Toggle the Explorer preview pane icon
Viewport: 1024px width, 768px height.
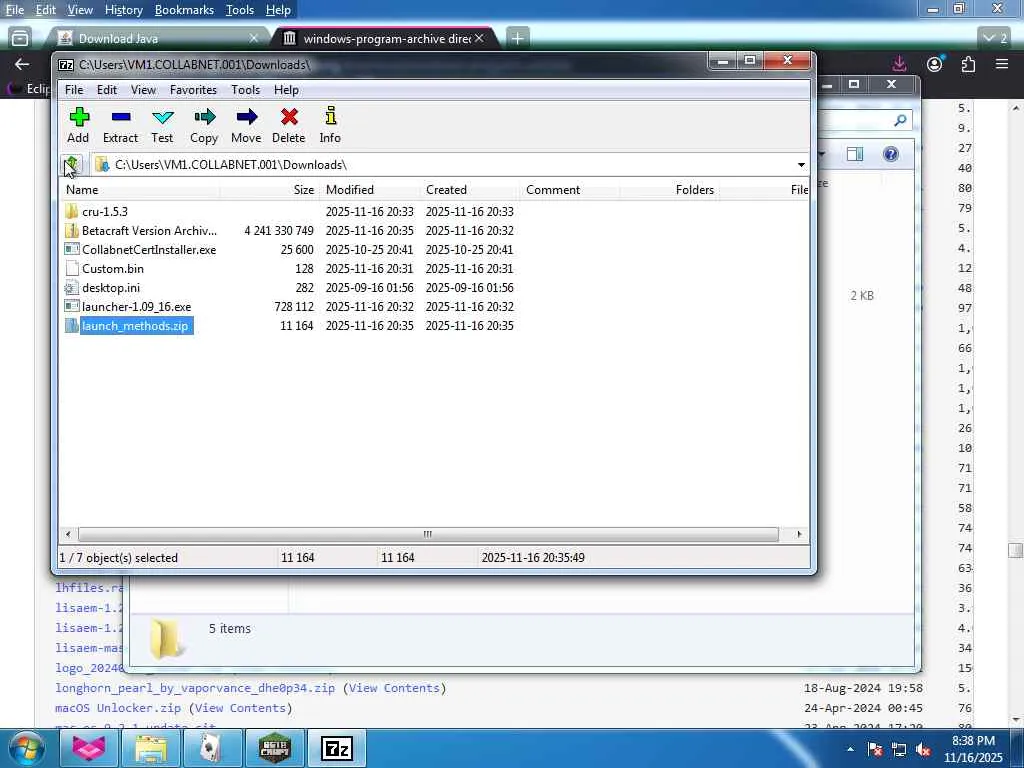click(855, 154)
